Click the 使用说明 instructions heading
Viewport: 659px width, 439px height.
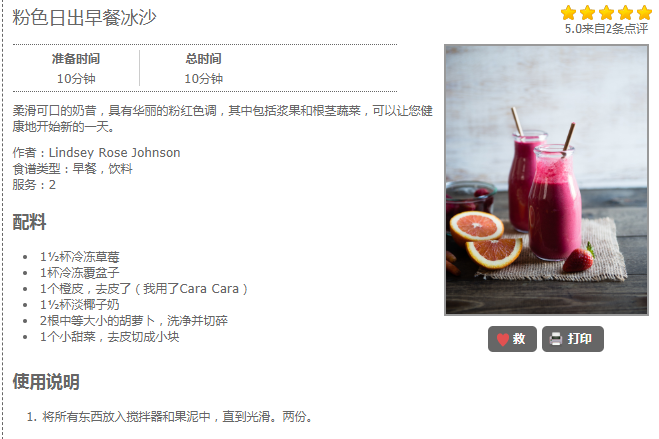(46, 381)
